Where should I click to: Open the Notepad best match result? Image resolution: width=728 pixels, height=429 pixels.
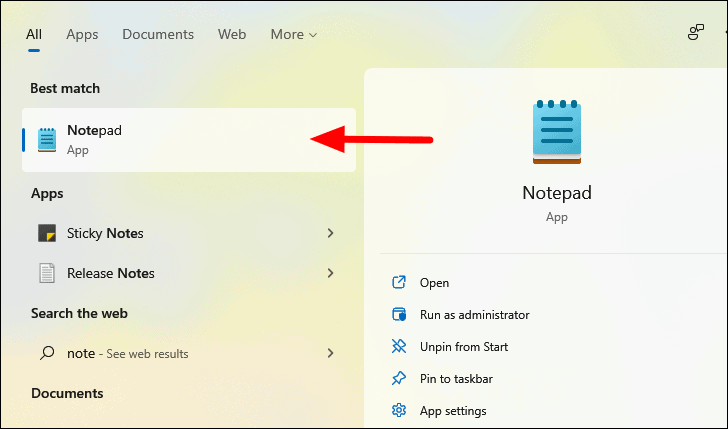tap(188, 140)
